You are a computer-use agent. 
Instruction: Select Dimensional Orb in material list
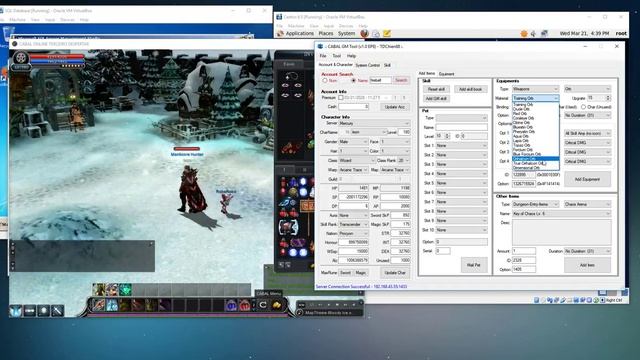tap(535, 168)
